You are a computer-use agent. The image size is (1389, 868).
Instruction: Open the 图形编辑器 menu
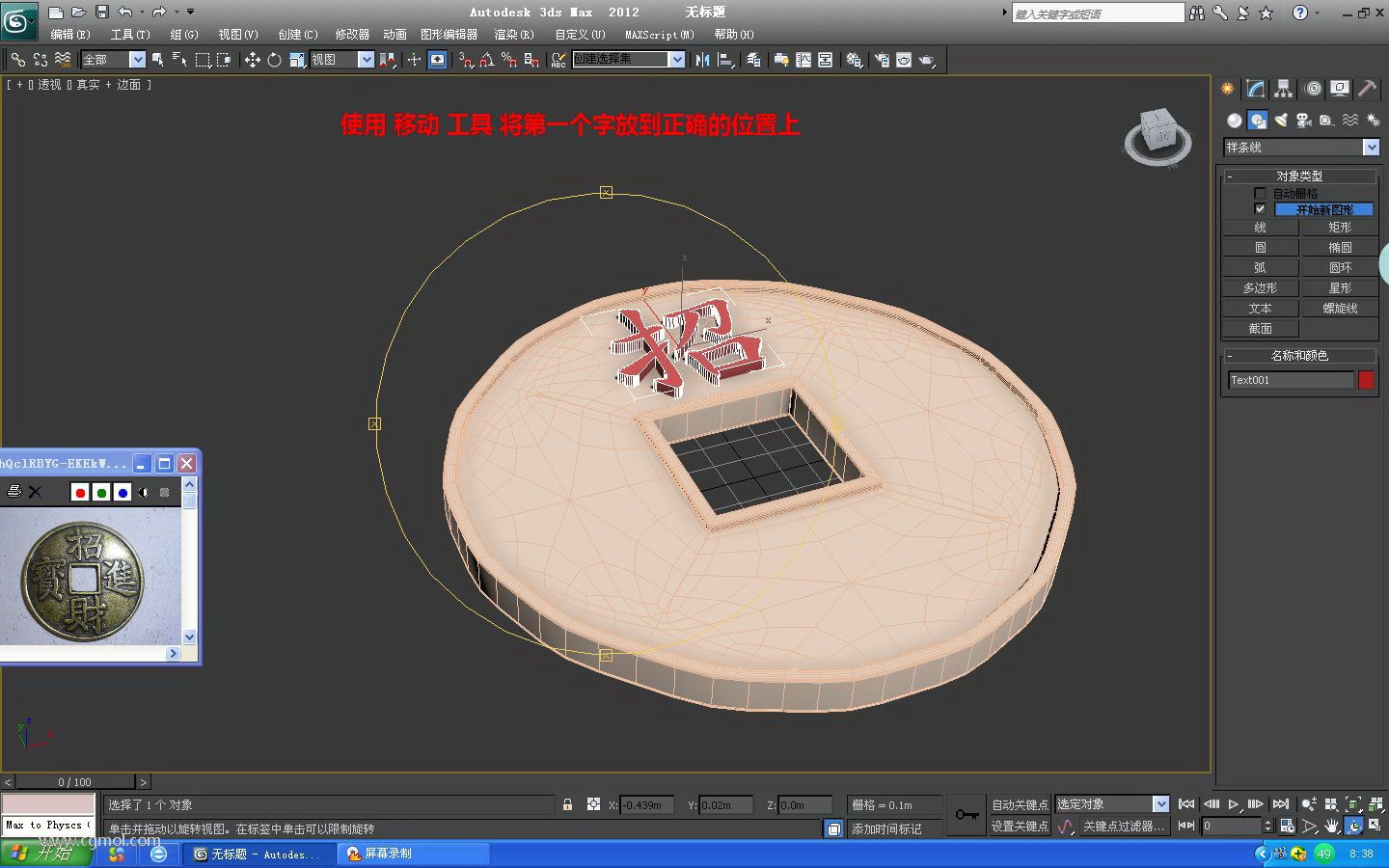(449, 35)
